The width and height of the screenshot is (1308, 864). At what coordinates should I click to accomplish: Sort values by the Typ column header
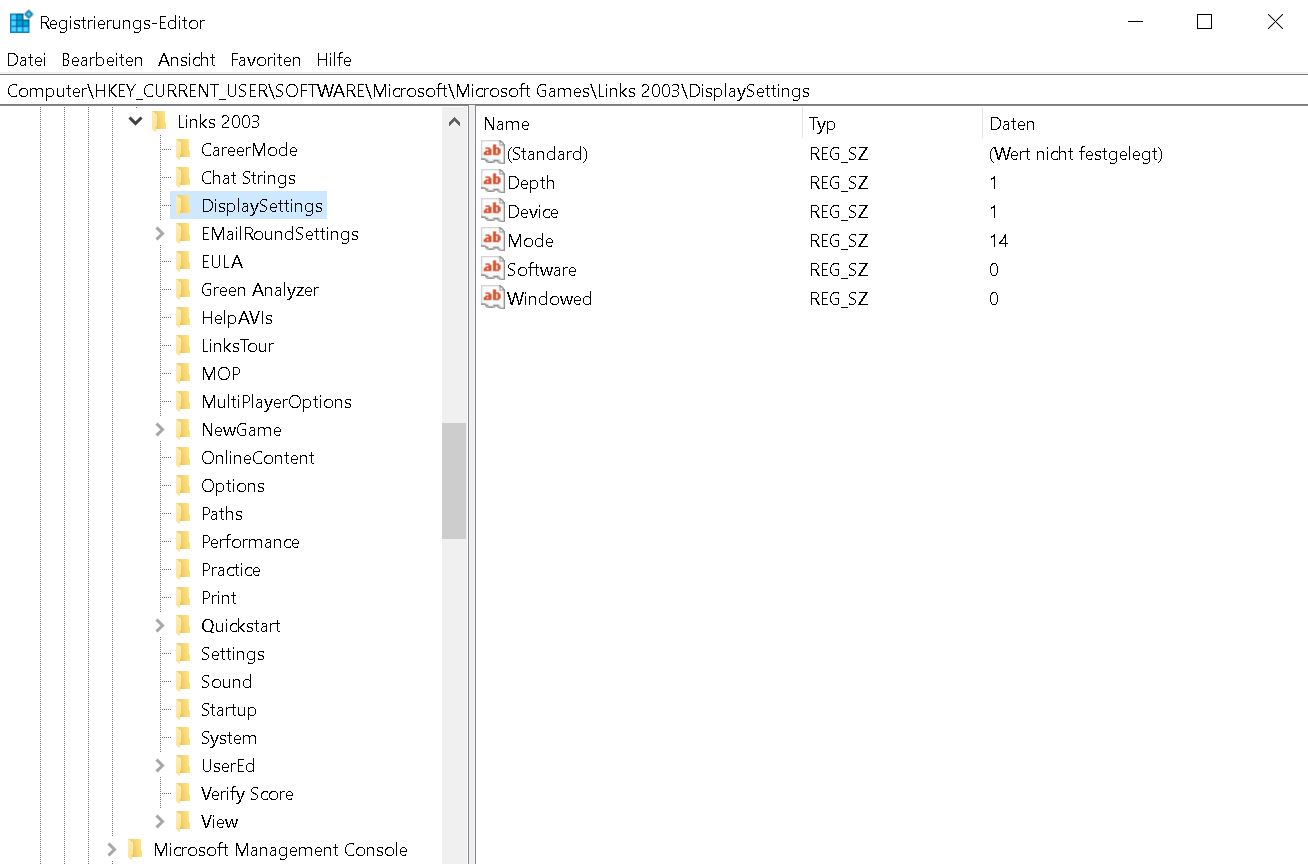point(891,124)
